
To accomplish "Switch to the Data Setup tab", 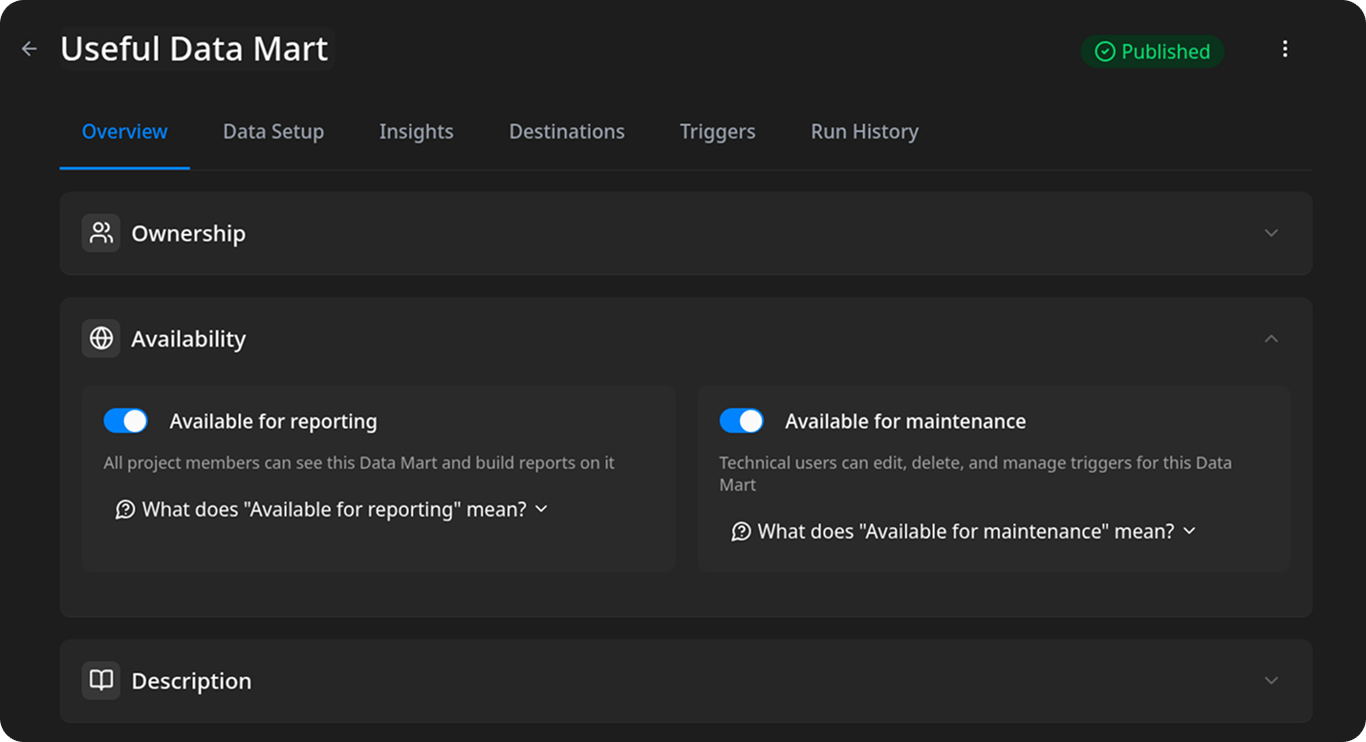I will [x=273, y=131].
